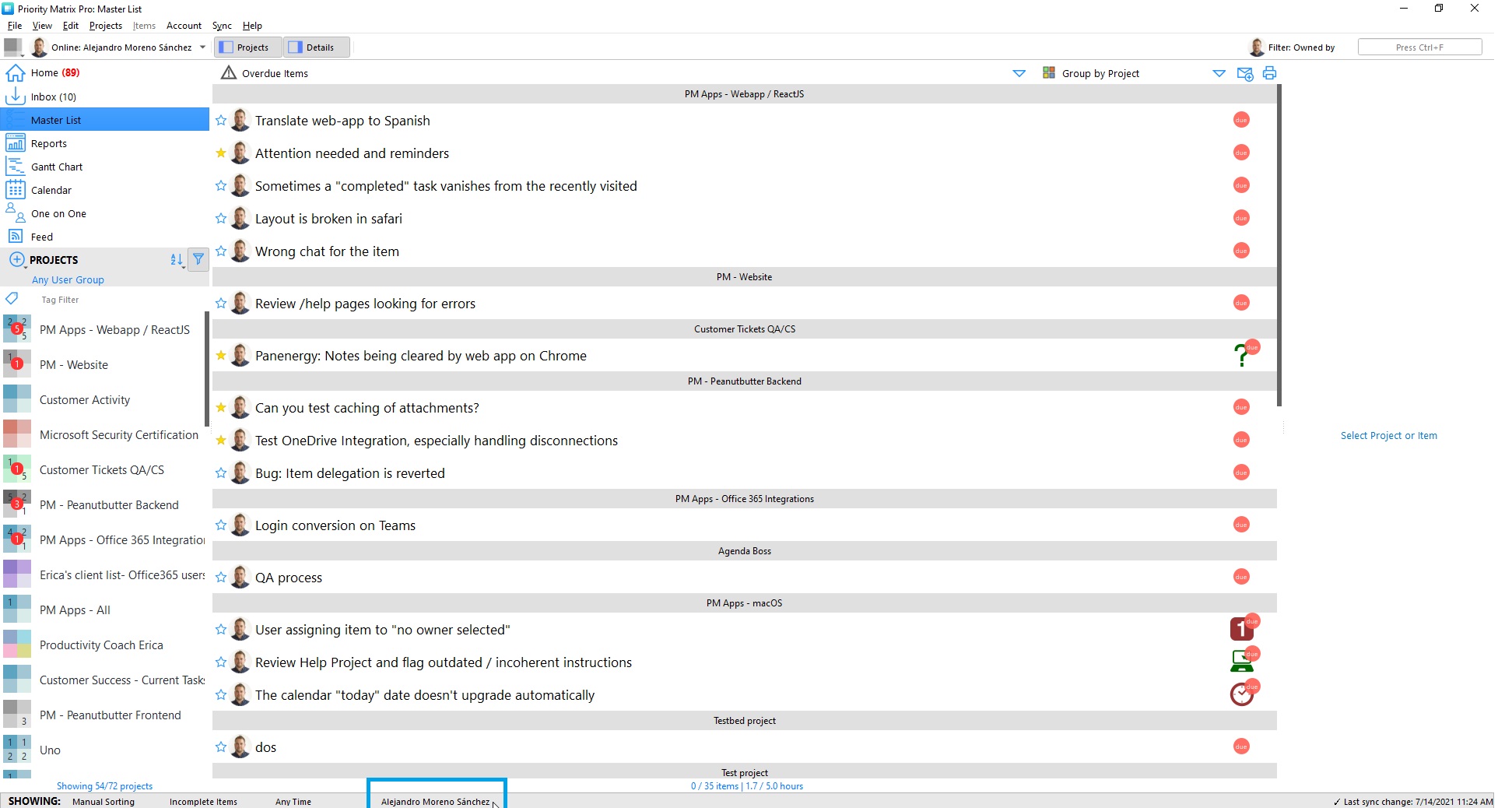Open the Sync menu

pyautogui.click(x=222, y=26)
